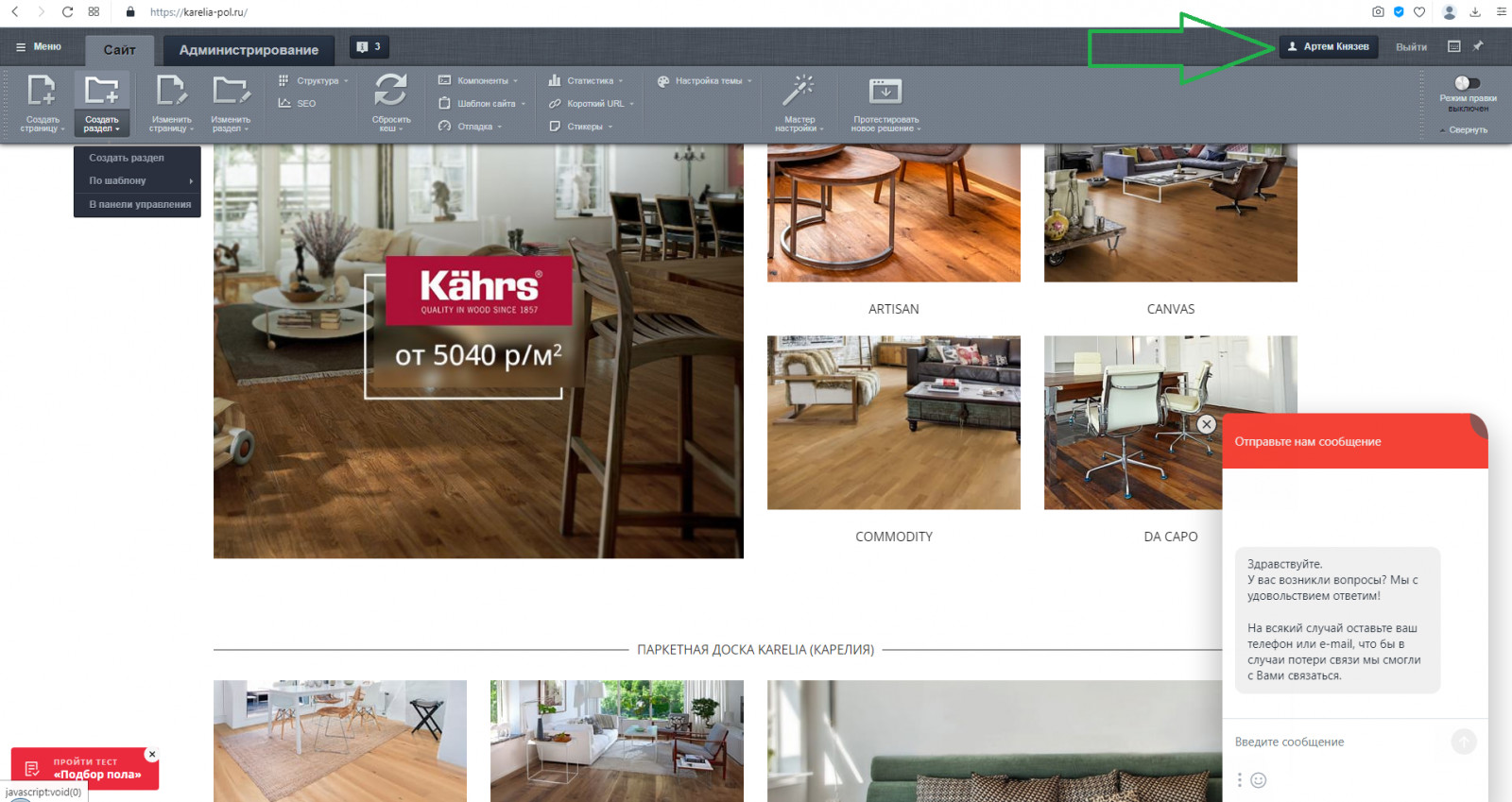Open the DA CAPO collection link
This screenshot has width=1512, height=802.
pos(1171,537)
